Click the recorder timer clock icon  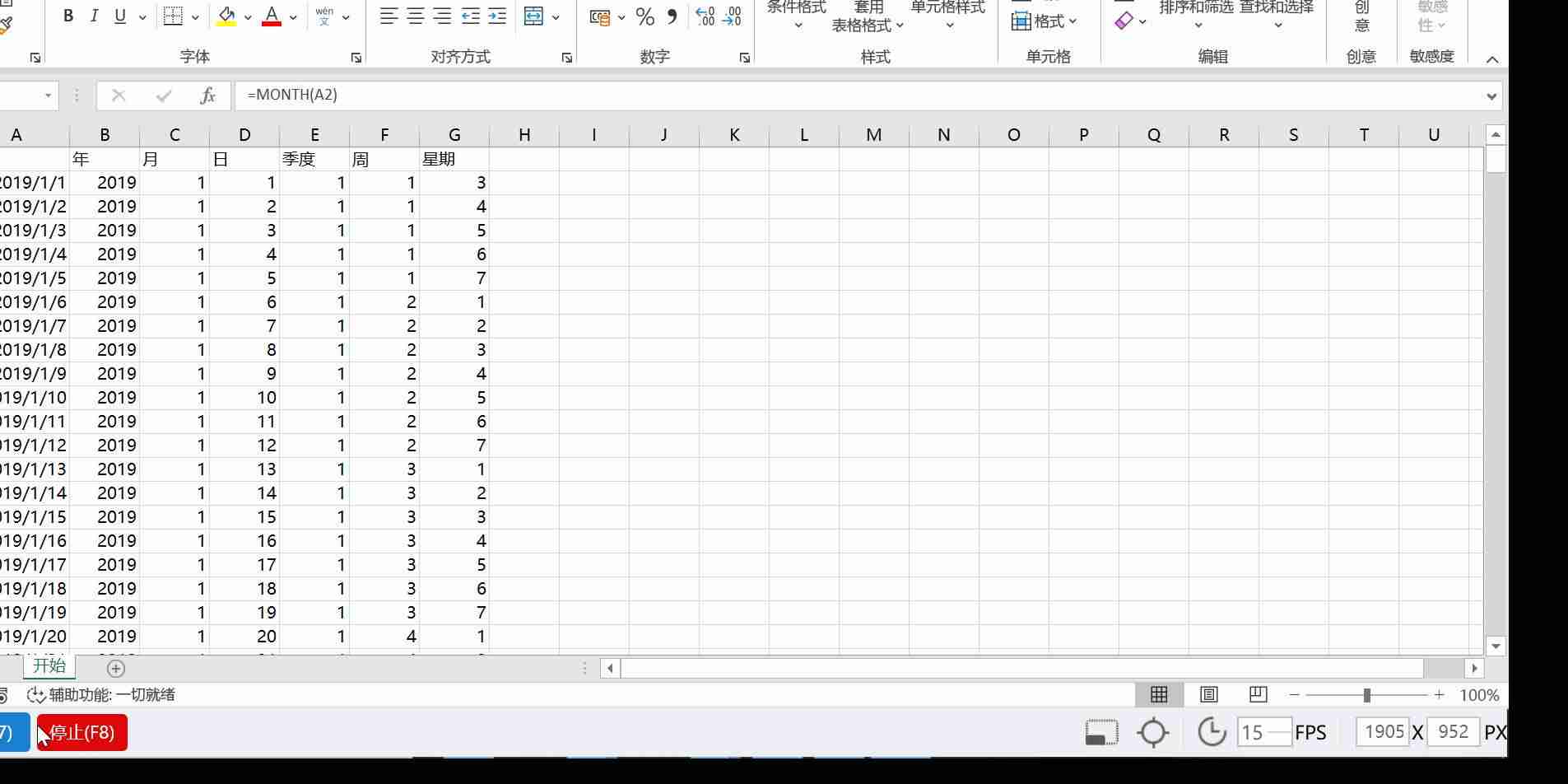coord(1212,731)
